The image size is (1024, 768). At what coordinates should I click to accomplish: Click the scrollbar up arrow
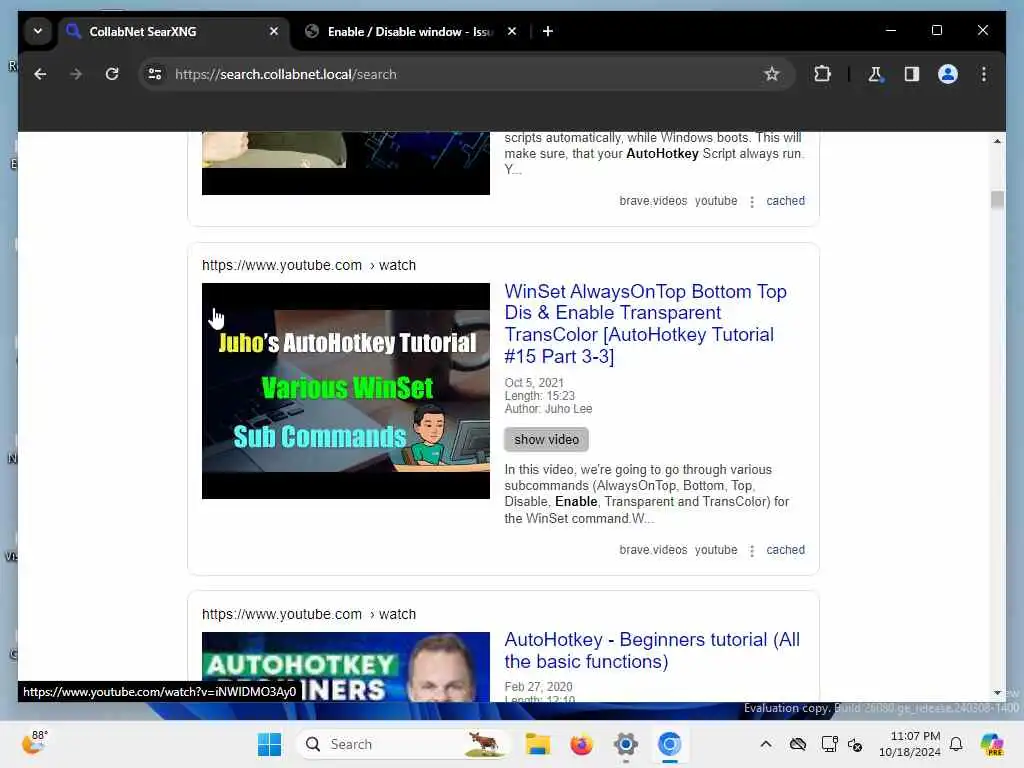point(997,141)
